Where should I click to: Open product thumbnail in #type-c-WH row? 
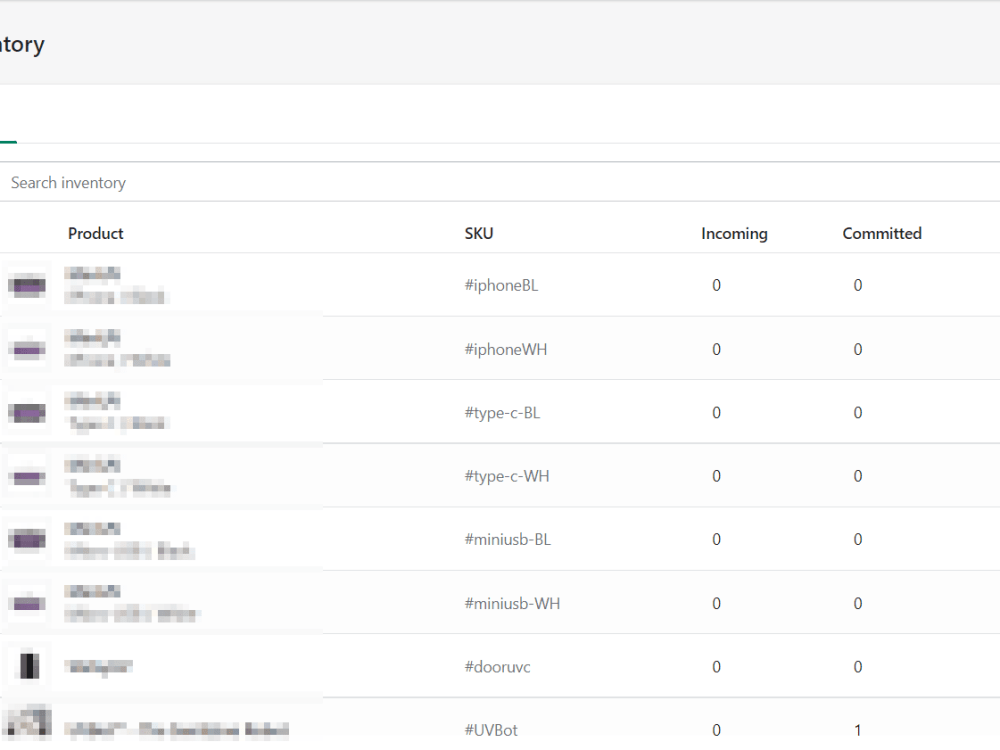(27, 476)
